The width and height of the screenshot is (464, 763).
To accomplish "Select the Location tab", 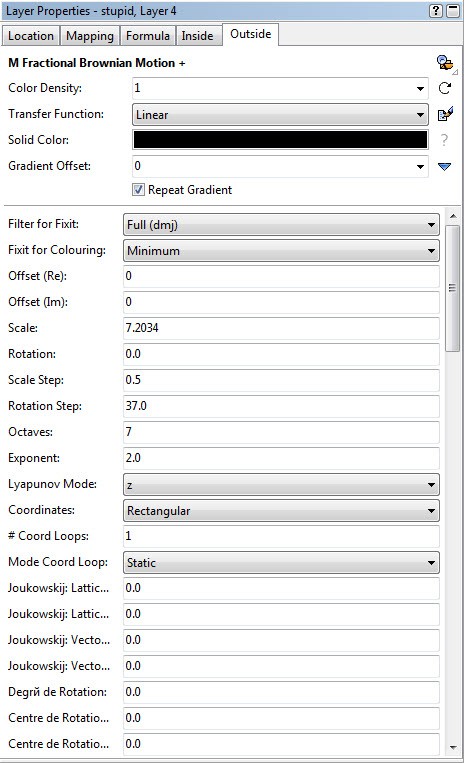I will [x=31, y=36].
